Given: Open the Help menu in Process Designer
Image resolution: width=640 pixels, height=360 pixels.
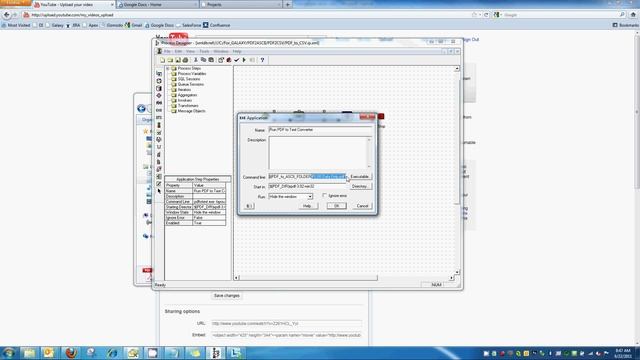Looking at the screenshot, I should (x=237, y=51).
